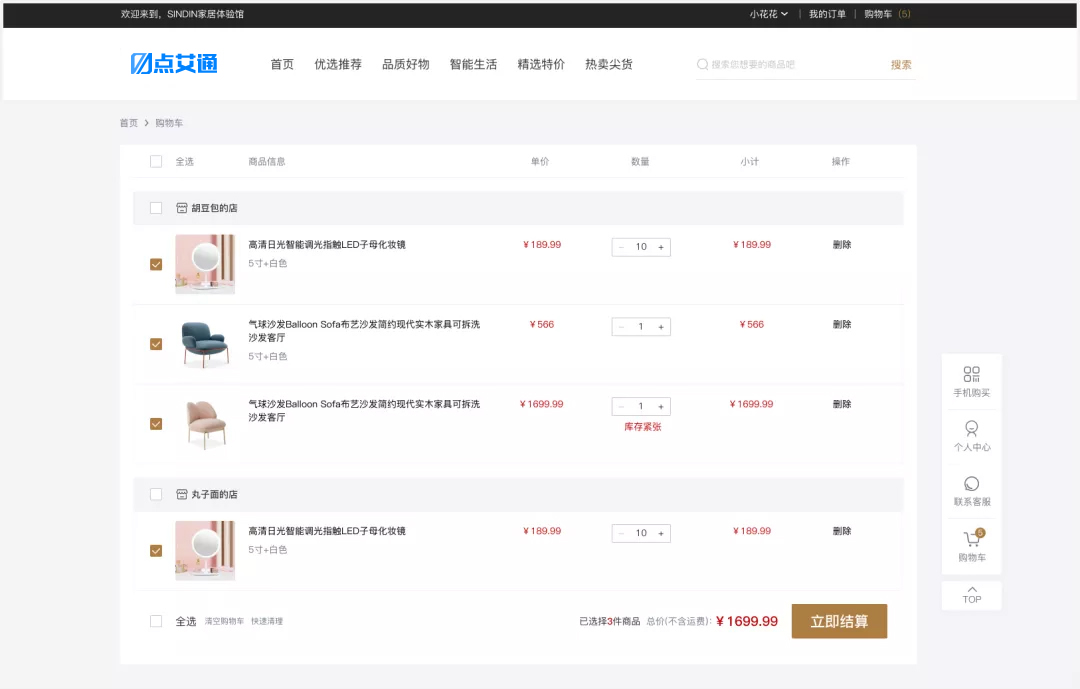The height and width of the screenshot is (689, 1080).
Task: Click the 搜索 search button
Action: pos(901,64)
